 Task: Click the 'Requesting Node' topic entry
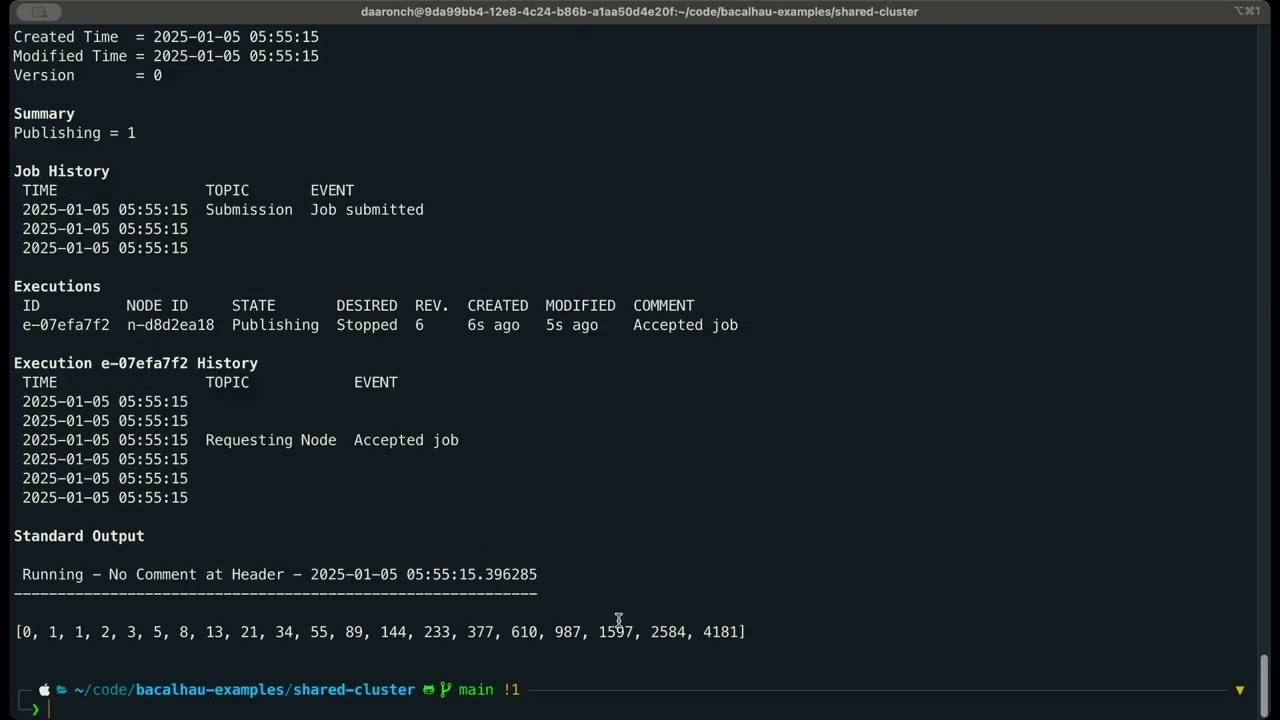[271, 440]
